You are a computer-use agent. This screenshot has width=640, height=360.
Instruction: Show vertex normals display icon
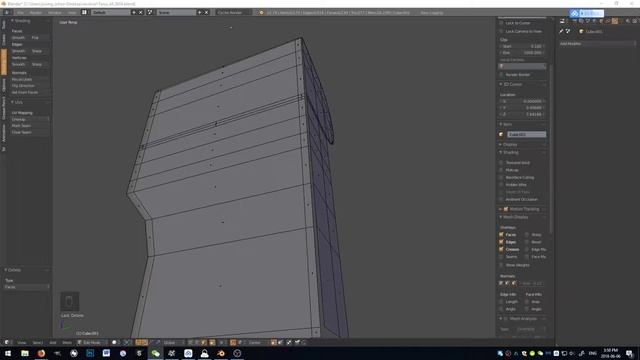pyautogui.click(x=501, y=283)
